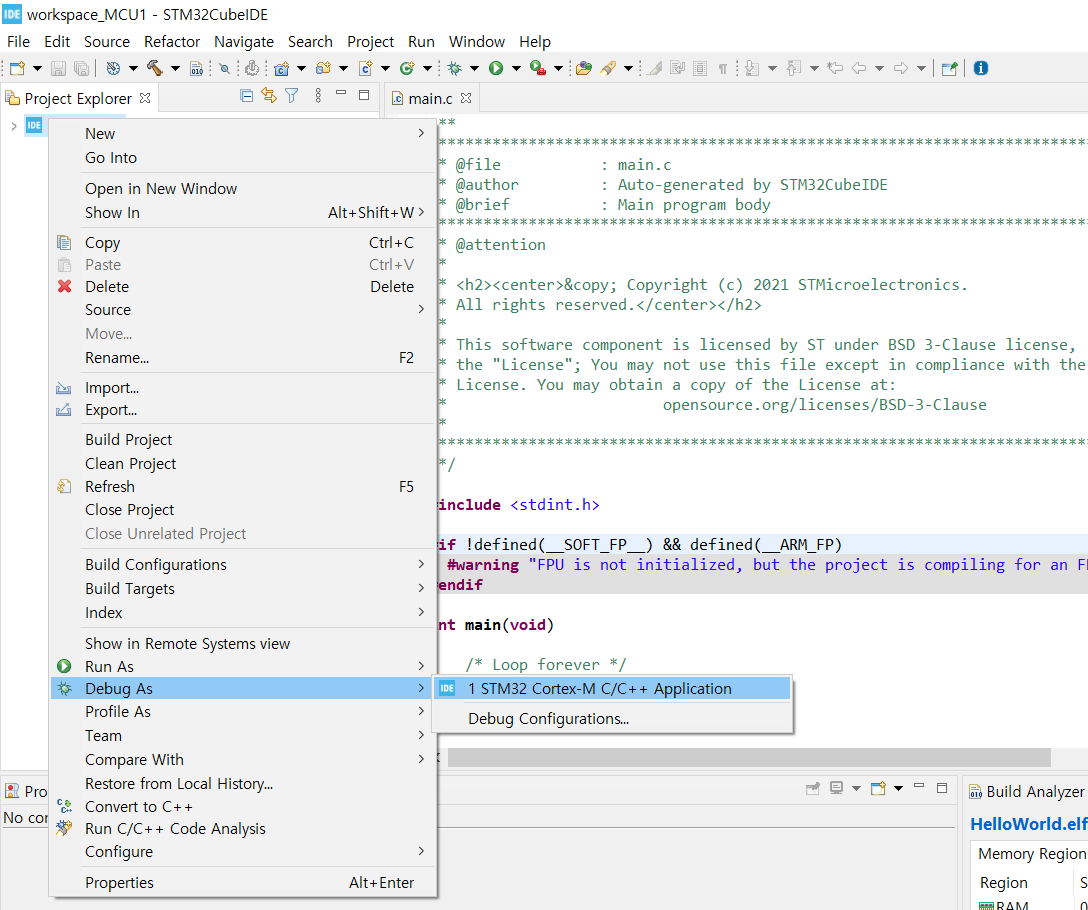The image size is (1088, 910).
Task: Click the Back navigation arrow icon
Action: click(859, 68)
